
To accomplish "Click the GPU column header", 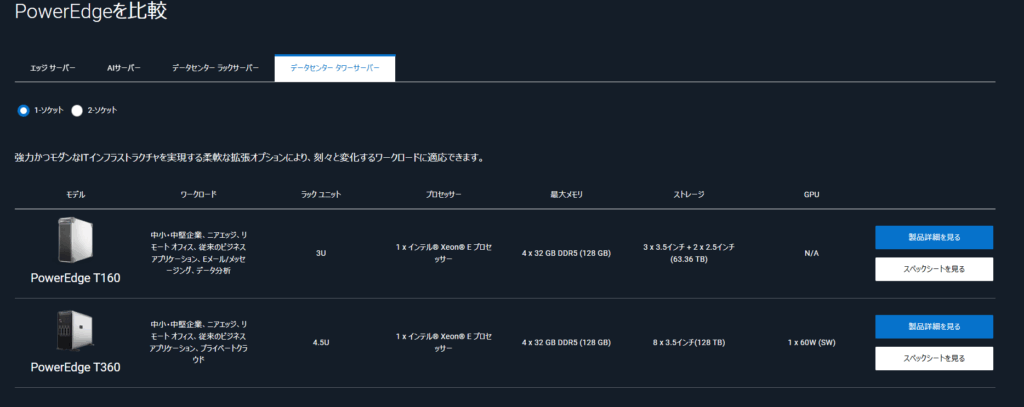I will [811, 193].
